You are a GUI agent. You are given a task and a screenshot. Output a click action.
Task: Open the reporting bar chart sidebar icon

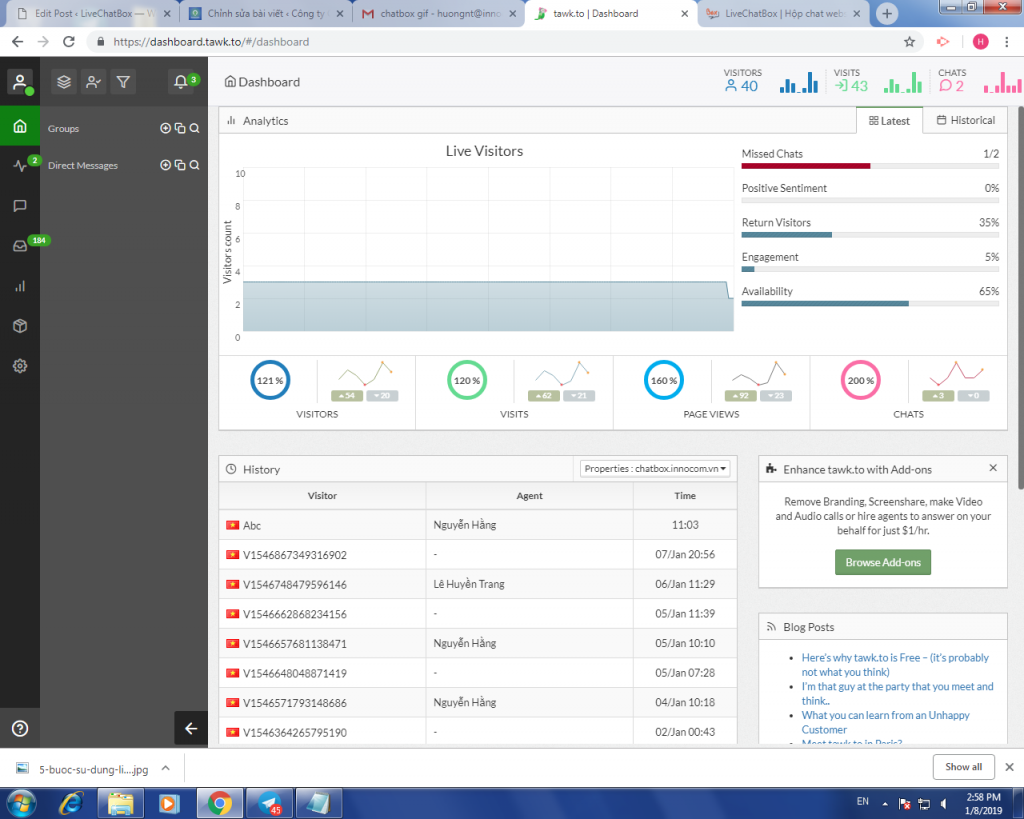(x=20, y=286)
